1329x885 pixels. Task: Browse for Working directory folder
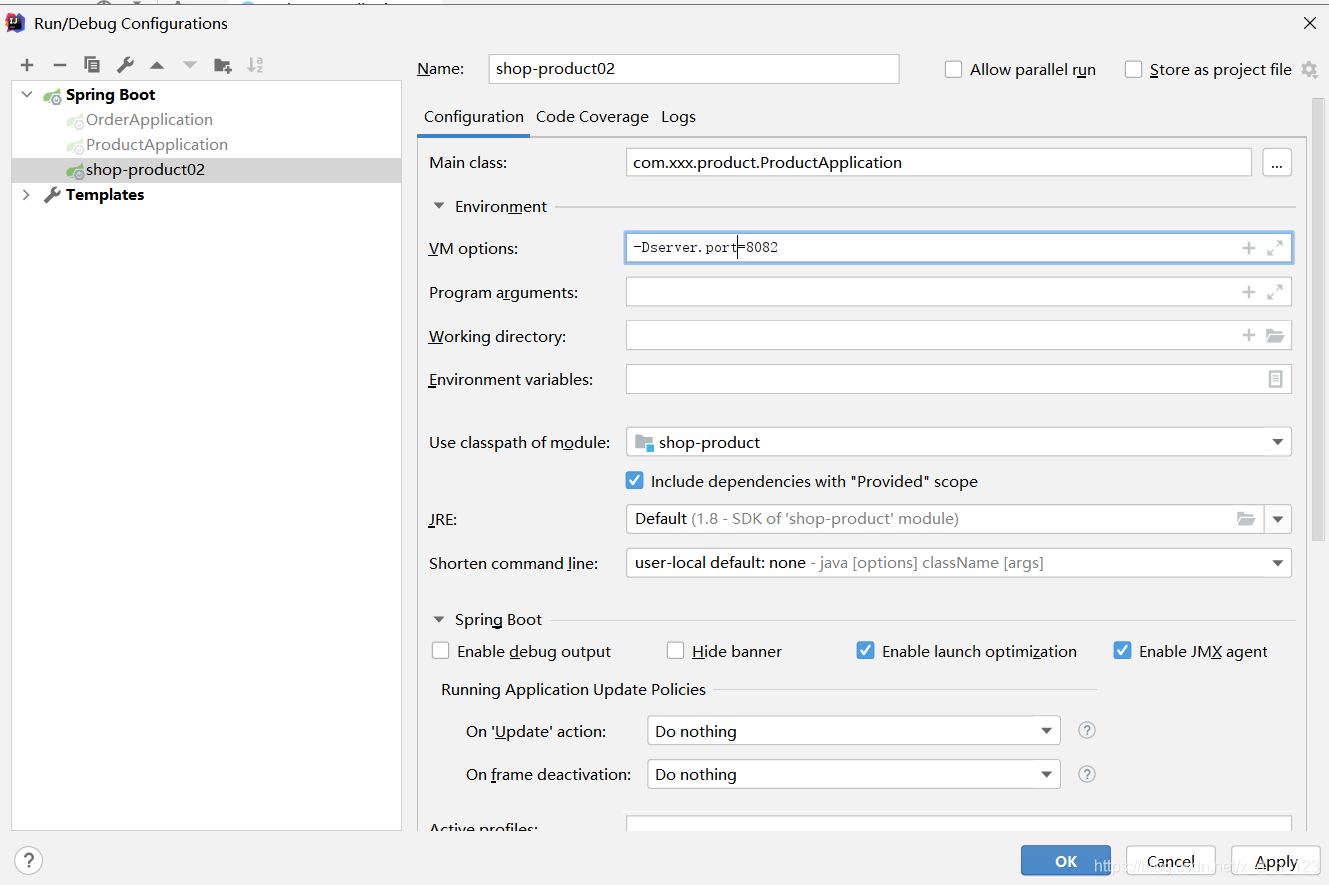click(1275, 336)
